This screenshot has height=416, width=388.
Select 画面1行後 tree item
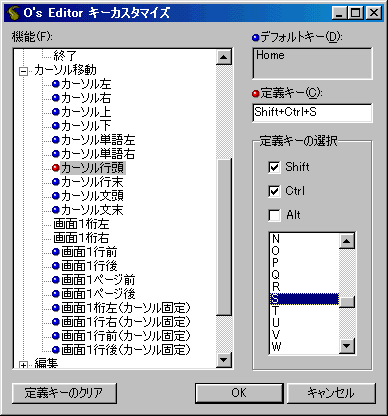(89, 266)
